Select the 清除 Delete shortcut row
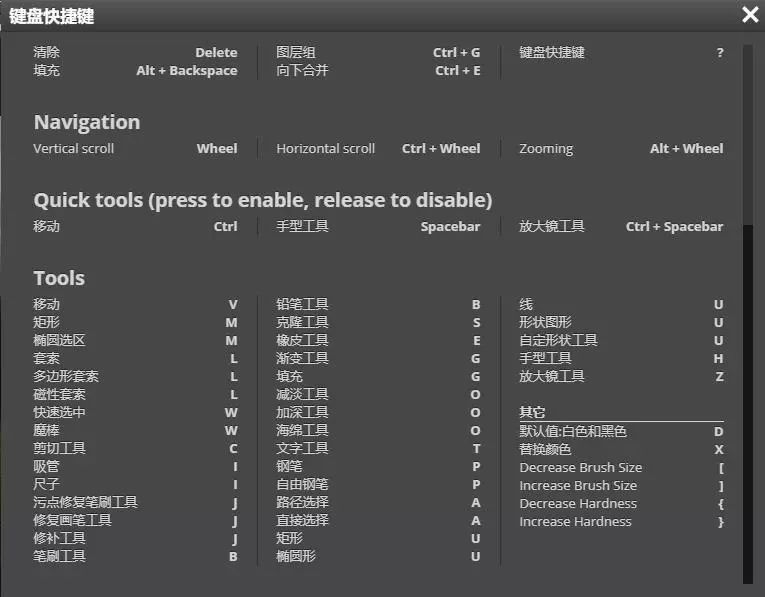This screenshot has height=597, width=765. (x=135, y=52)
